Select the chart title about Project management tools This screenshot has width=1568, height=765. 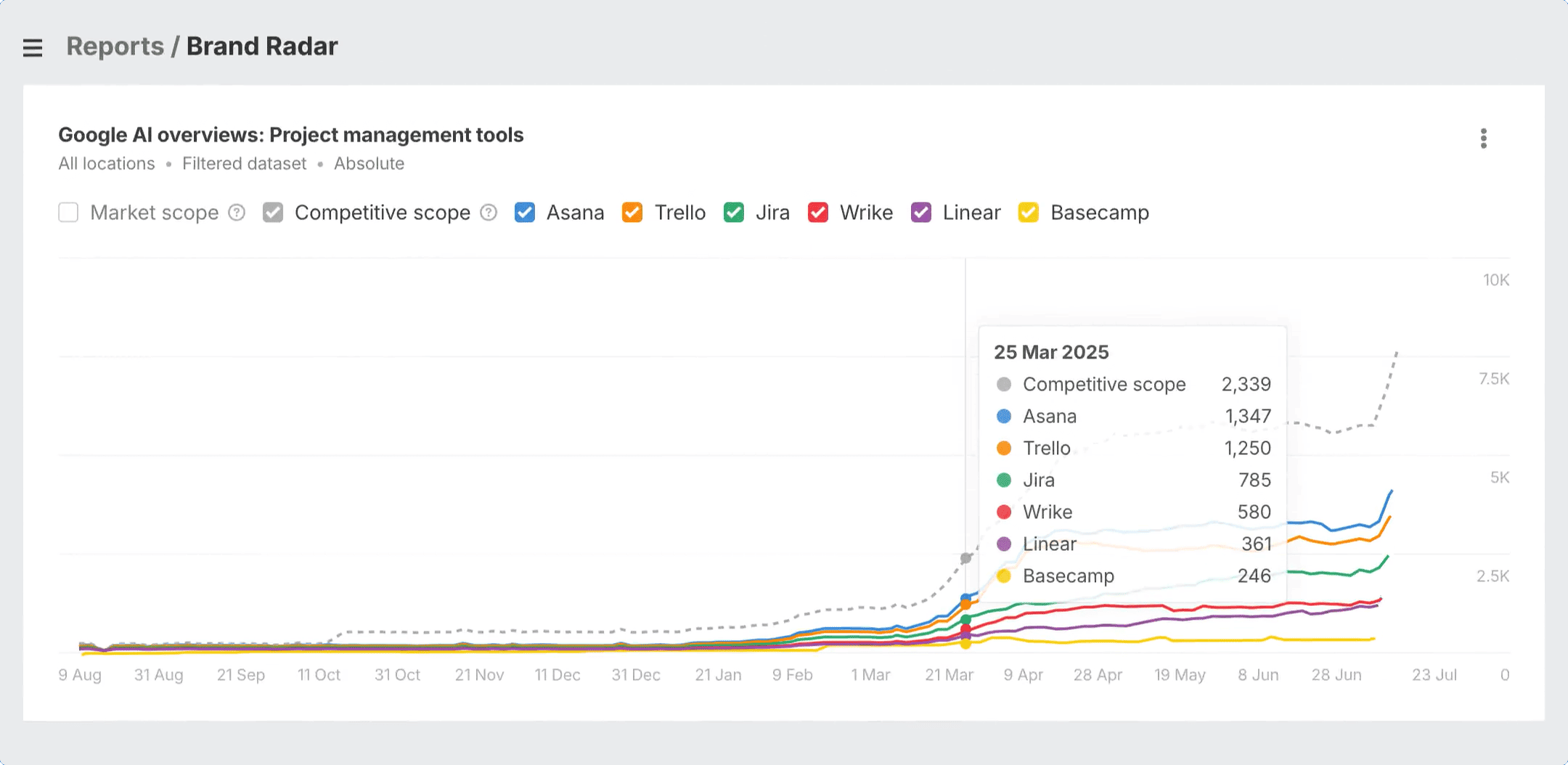pos(291,135)
